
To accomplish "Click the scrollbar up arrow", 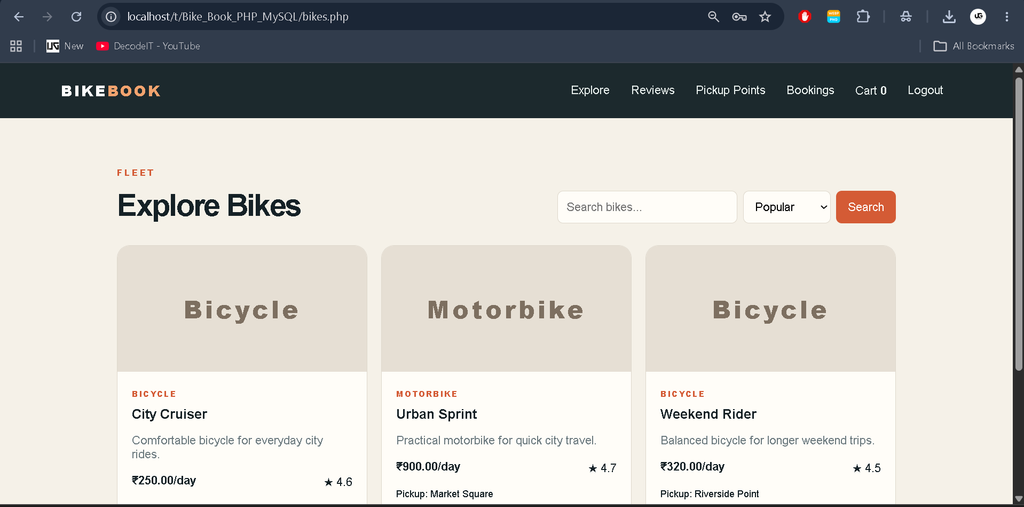I will click(x=1018, y=69).
